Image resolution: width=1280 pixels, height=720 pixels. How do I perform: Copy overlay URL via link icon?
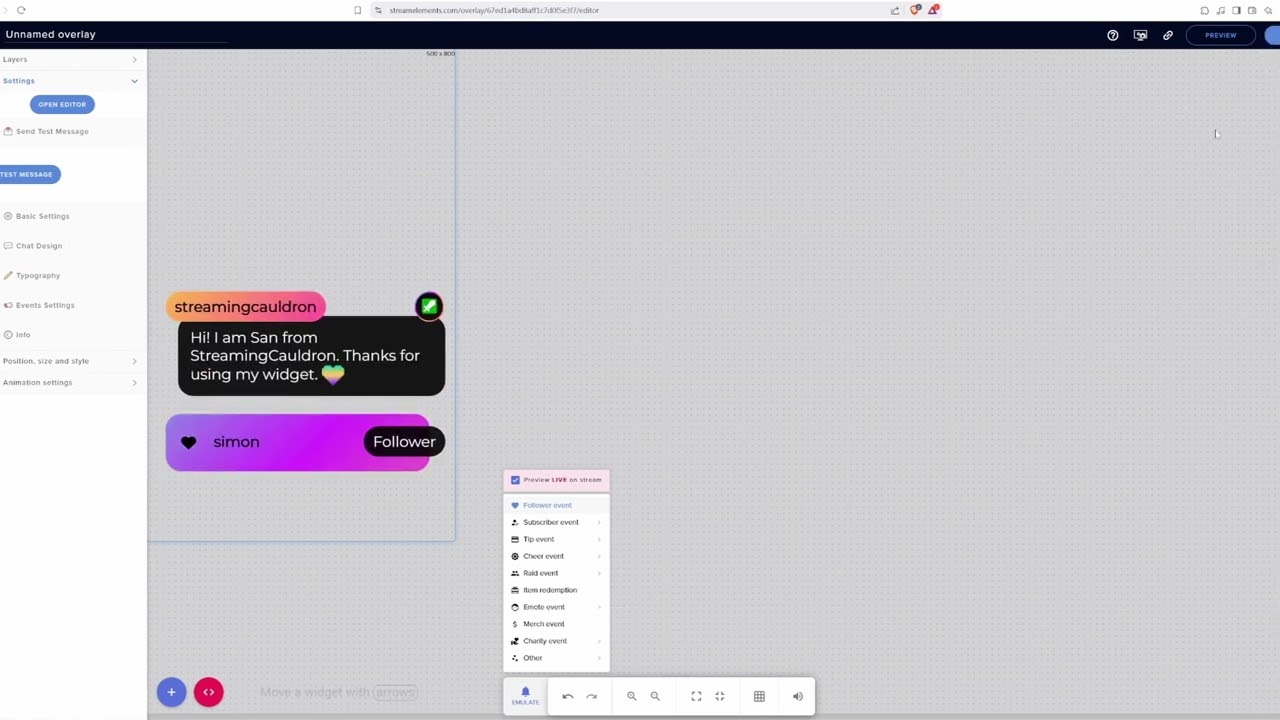point(1167,35)
